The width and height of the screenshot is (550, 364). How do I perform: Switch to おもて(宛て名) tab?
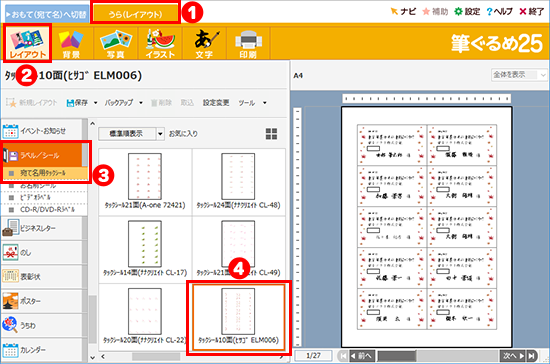click(x=47, y=14)
